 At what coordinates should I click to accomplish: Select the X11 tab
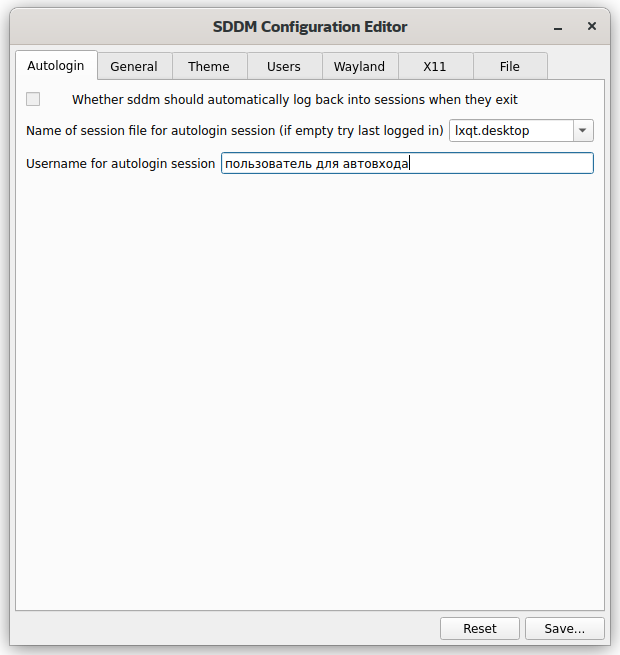coord(435,66)
